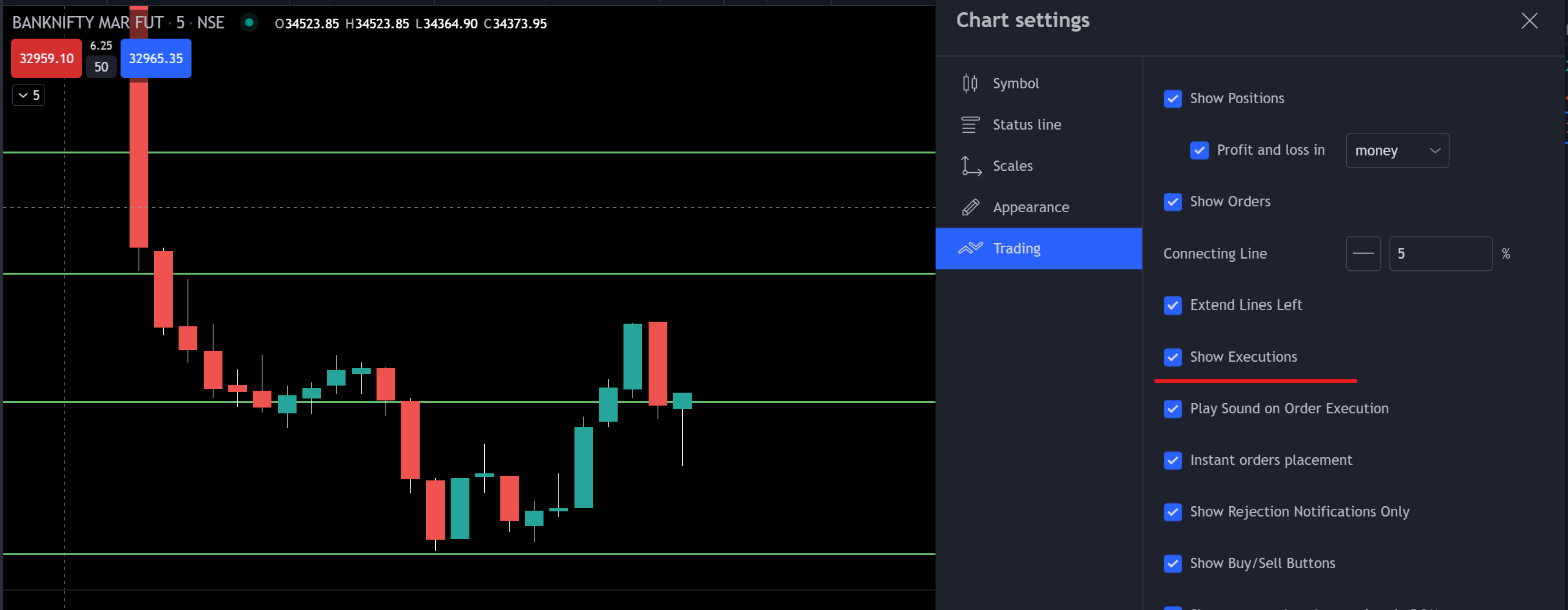Open the Appearance settings tab
The height and width of the screenshot is (610, 1568).
click(x=1030, y=207)
